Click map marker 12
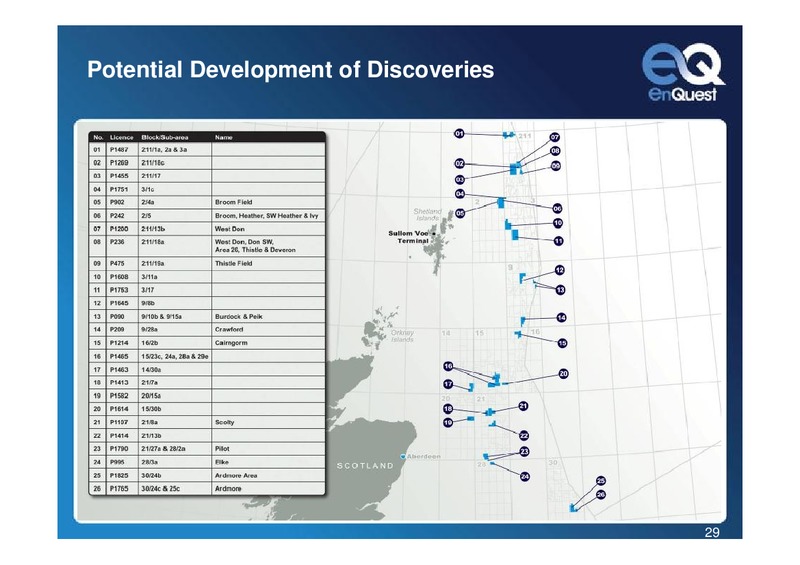The image size is (800, 565). click(560, 270)
